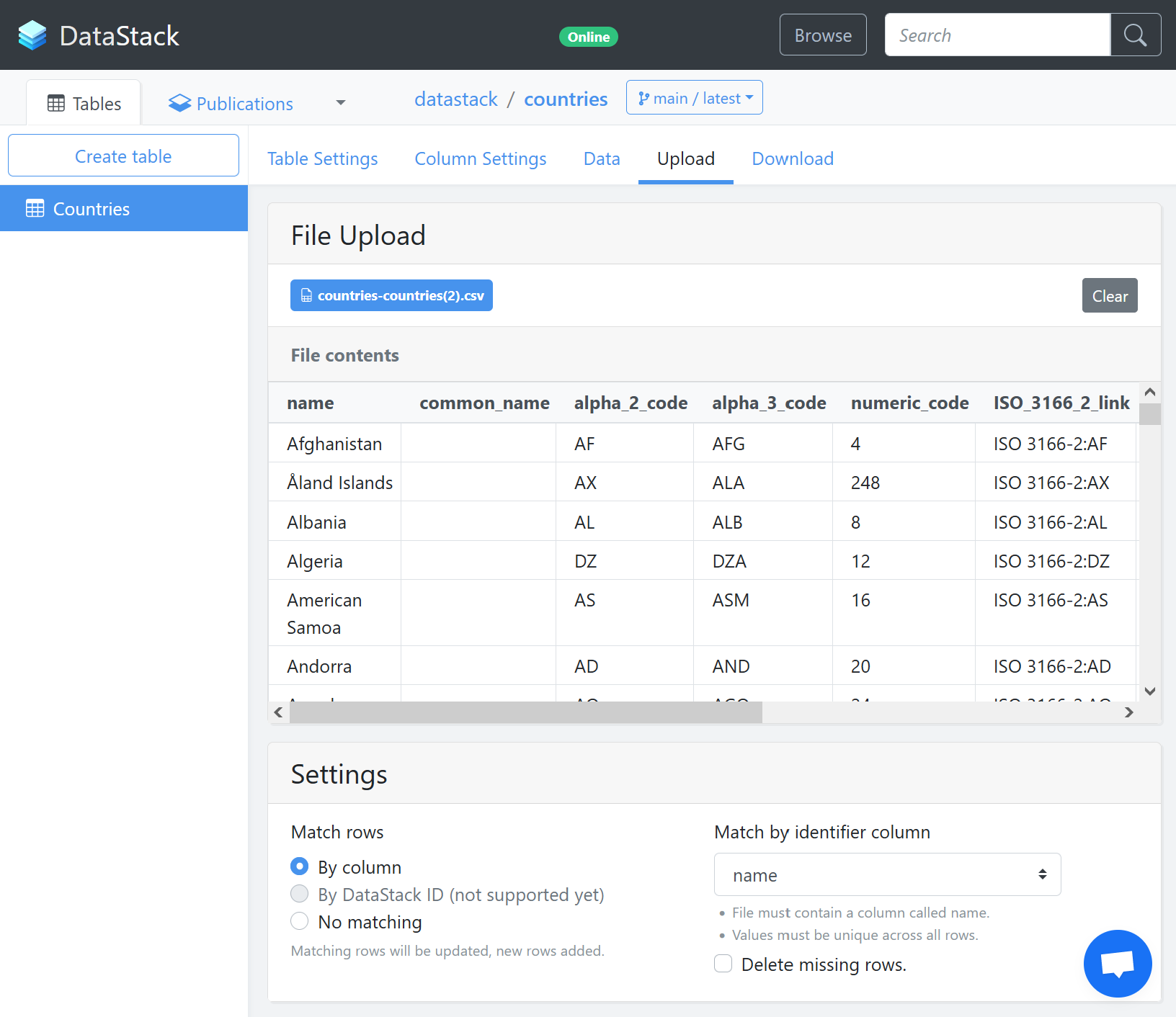
Task: Open the Column Settings tab
Action: point(480,158)
